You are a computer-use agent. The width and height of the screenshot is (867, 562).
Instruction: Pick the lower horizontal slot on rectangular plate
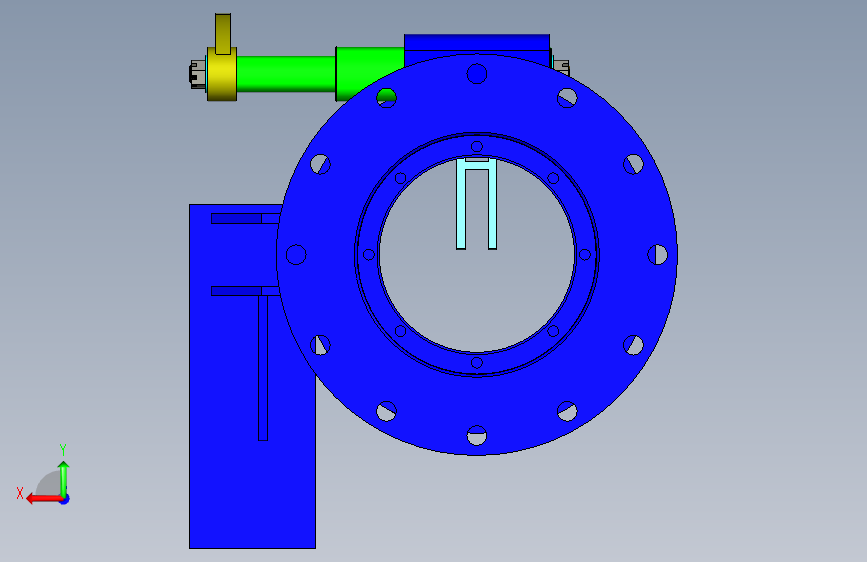point(246,290)
